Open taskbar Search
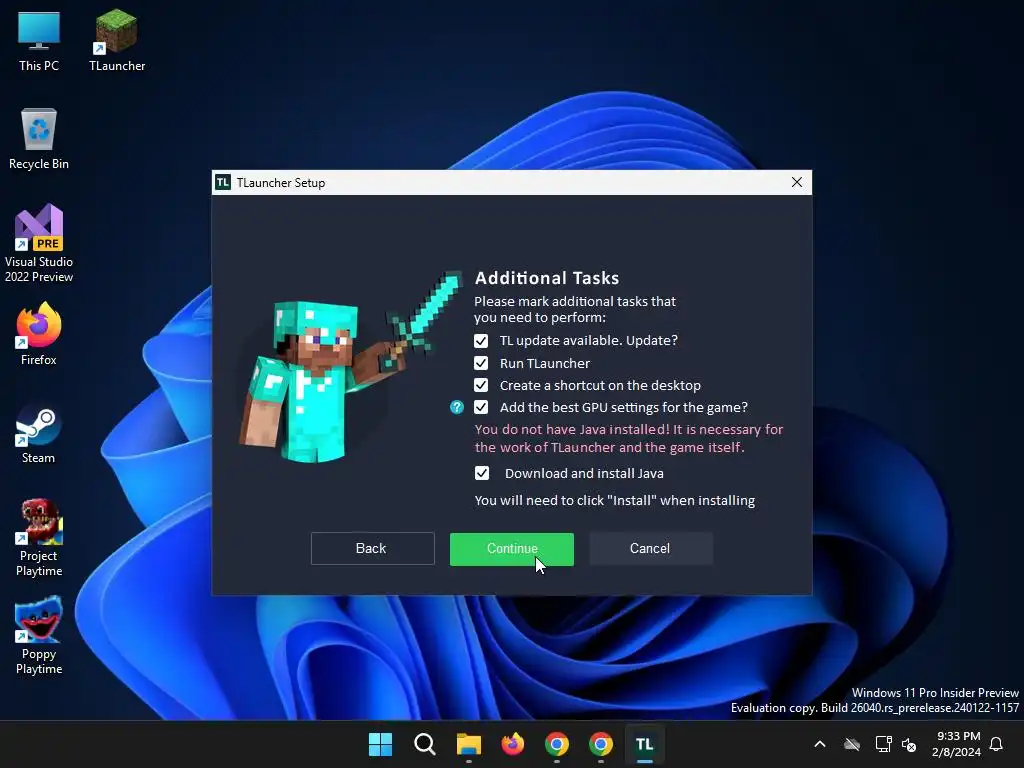This screenshot has width=1024, height=768. (x=424, y=744)
